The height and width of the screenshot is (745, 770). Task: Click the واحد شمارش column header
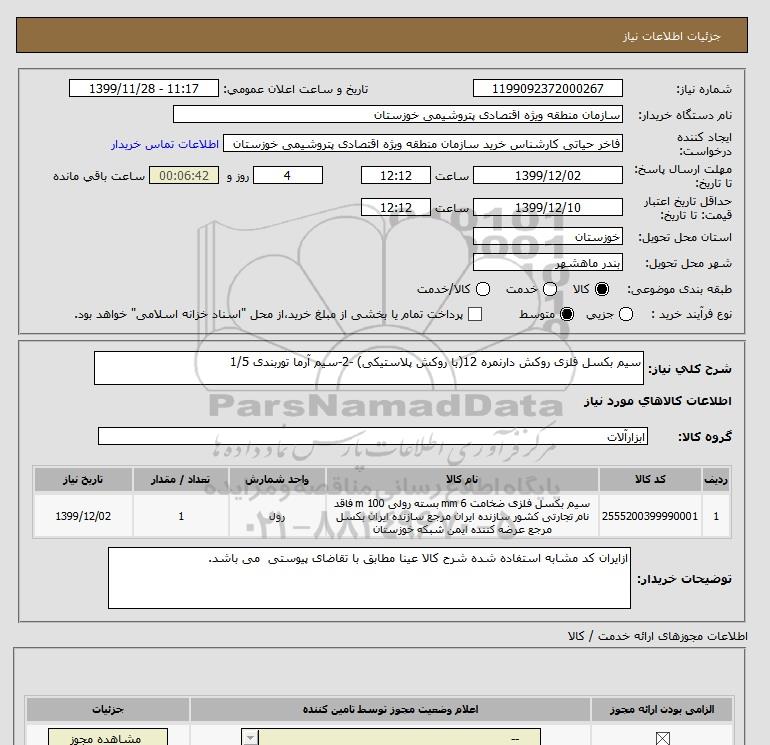[x=277, y=479]
